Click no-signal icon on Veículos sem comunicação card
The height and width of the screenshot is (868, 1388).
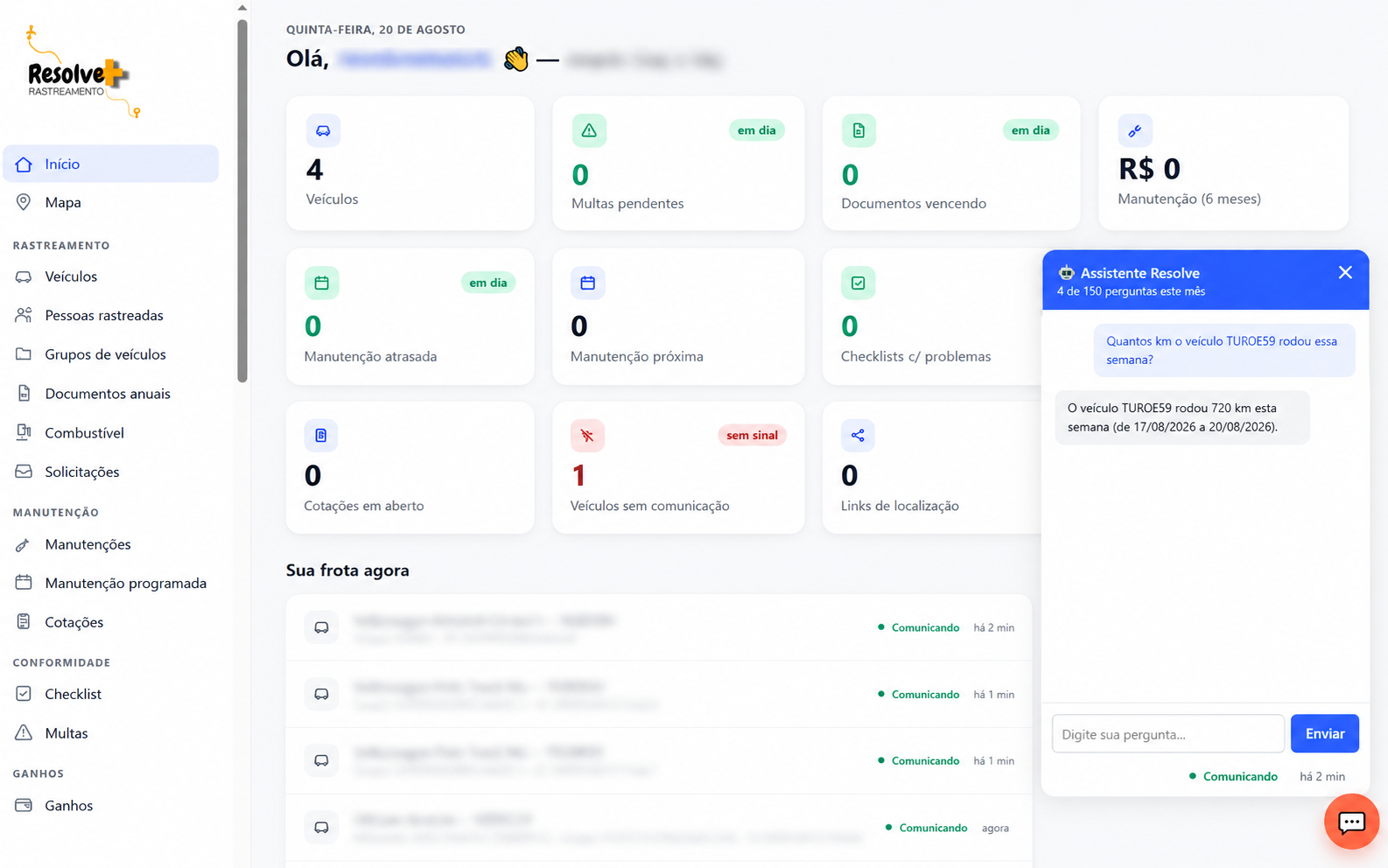(587, 435)
